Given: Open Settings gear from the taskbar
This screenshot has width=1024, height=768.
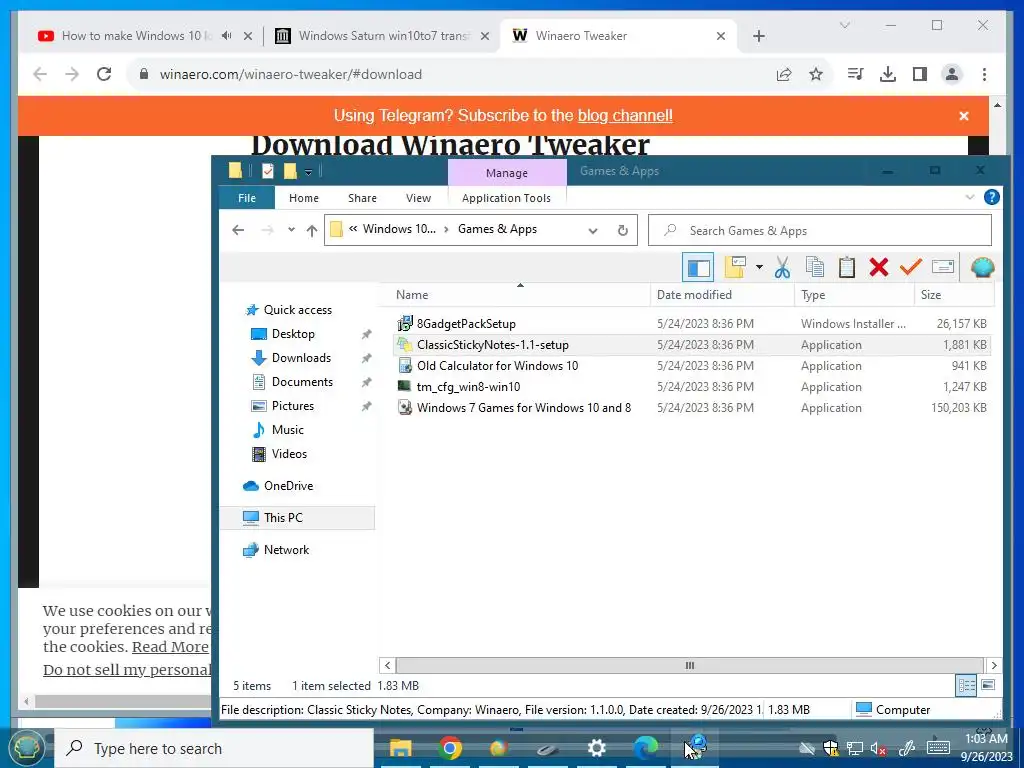Looking at the screenshot, I should (x=596, y=748).
